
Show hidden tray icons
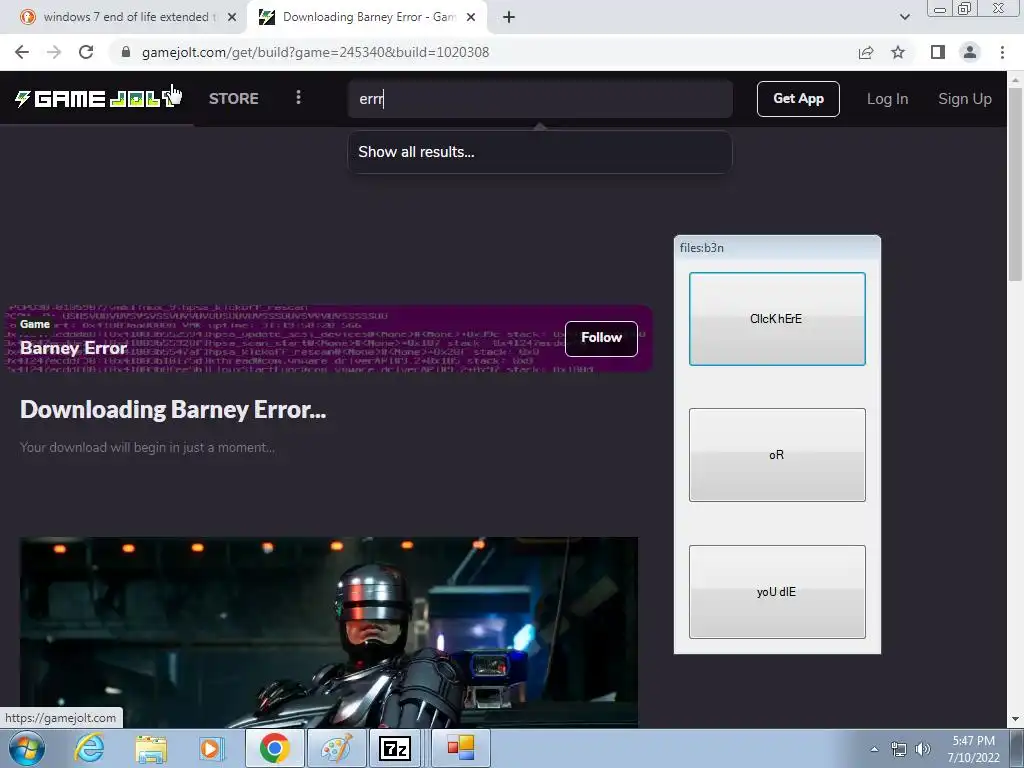874,749
